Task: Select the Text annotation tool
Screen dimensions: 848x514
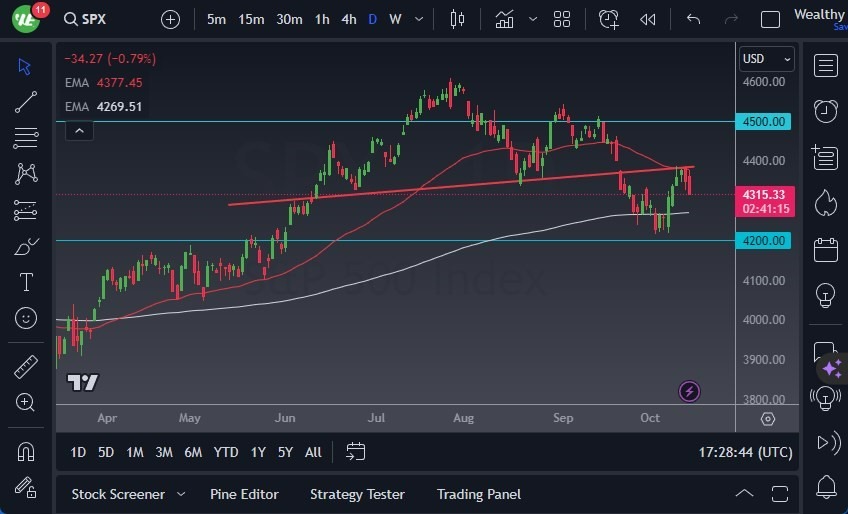Action: 26,282
